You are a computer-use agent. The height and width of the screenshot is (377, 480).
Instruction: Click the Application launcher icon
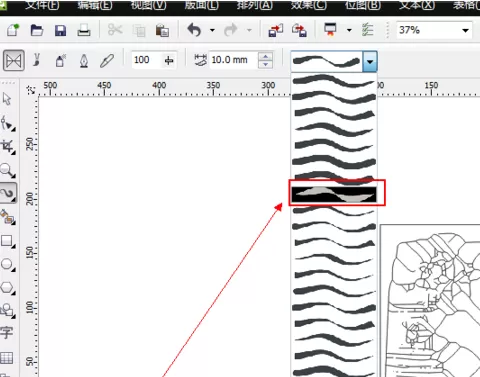(330, 30)
